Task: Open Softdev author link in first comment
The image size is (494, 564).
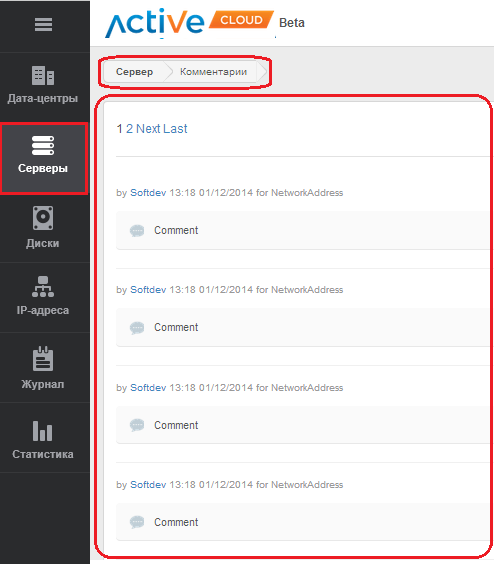Action: 148,193
